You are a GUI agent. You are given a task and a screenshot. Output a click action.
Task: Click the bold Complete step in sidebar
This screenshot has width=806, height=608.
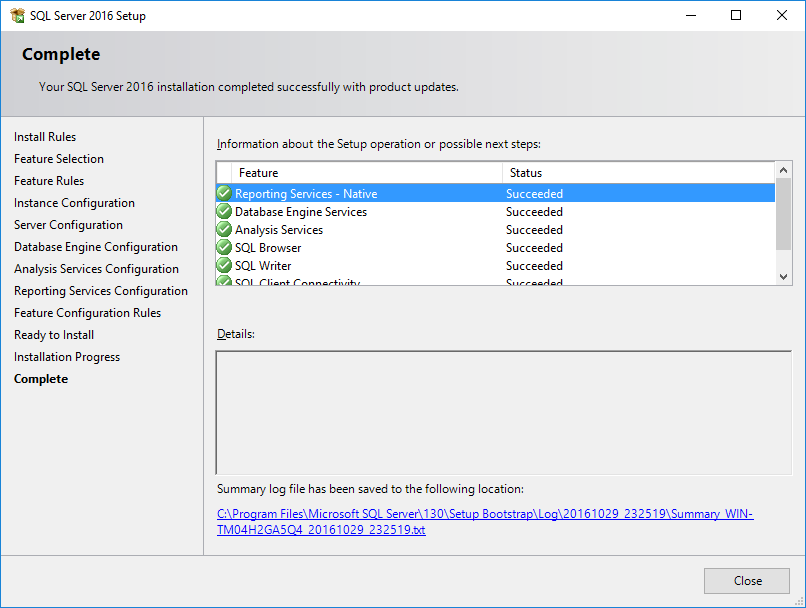pos(41,379)
